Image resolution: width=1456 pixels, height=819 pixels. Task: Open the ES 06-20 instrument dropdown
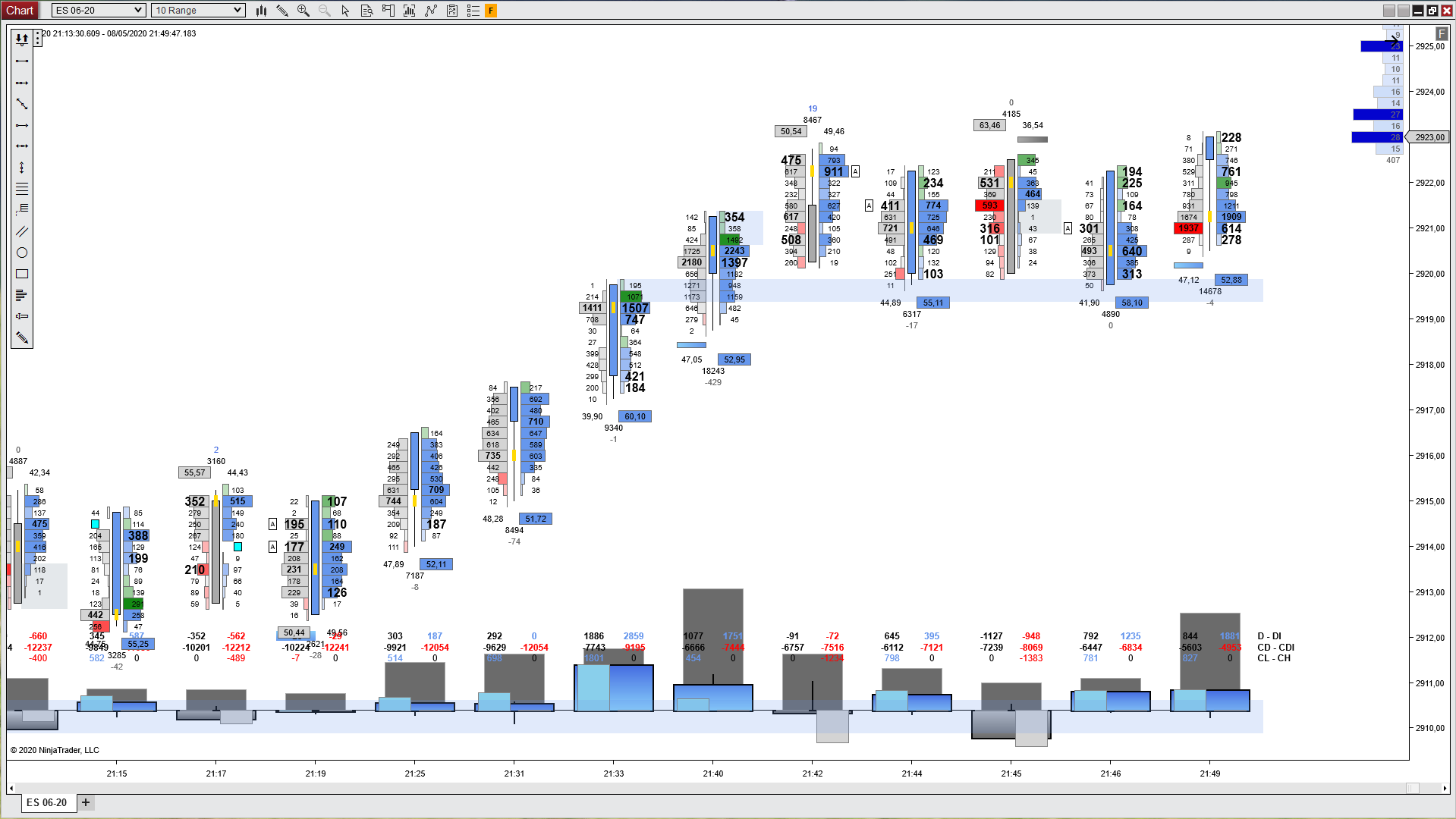tap(99, 11)
